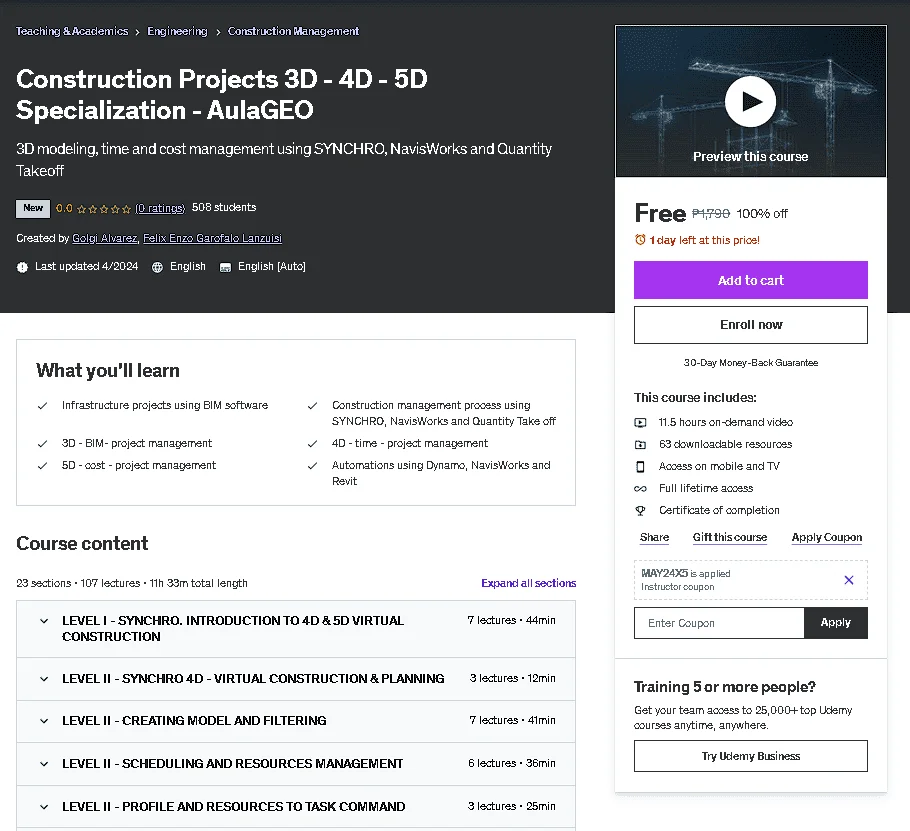The width and height of the screenshot is (910, 831).
Task: Click the on-demand video icon
Action: click(x=640, y=422)
